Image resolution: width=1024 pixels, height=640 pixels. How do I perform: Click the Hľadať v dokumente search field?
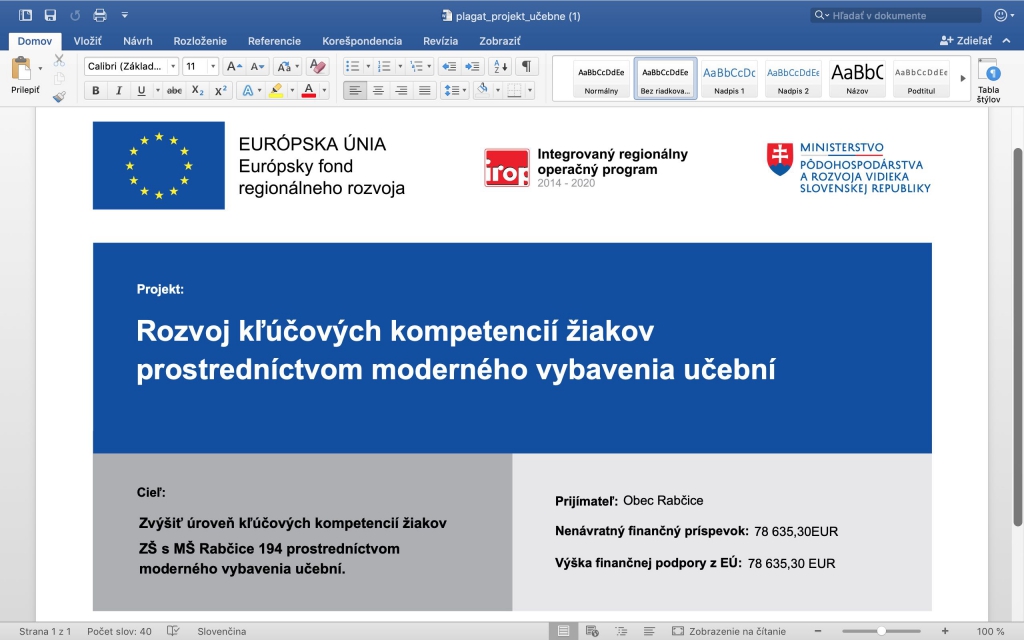tap(896, 15)
